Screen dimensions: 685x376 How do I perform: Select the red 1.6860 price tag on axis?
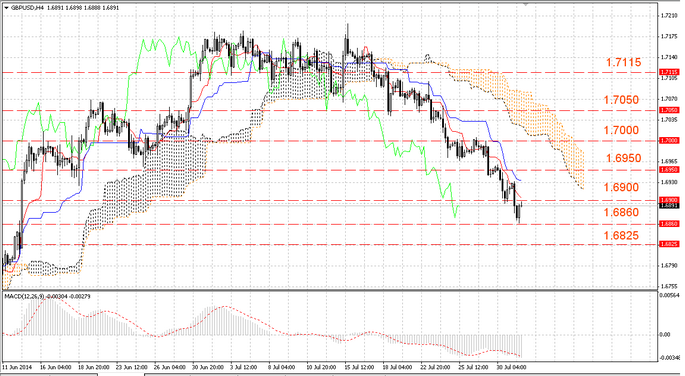pos(669,224)
